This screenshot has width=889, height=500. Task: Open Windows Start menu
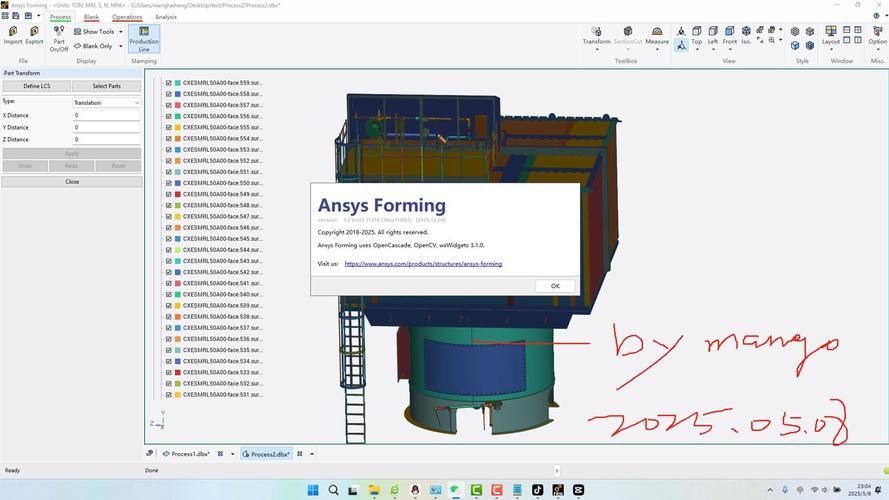312,490
